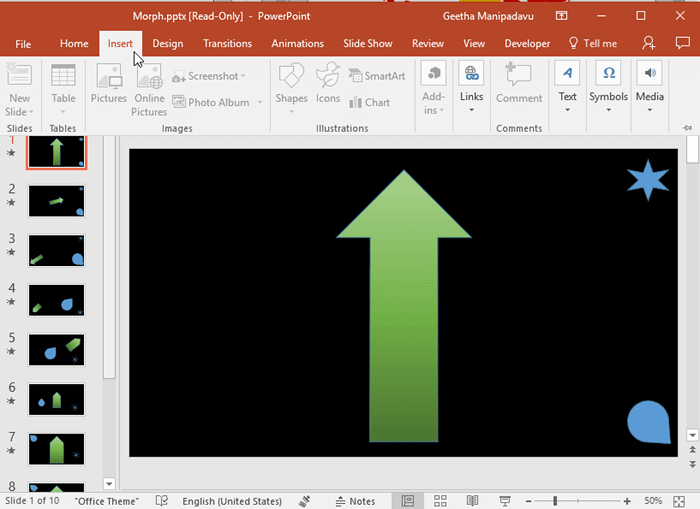Toggle the Notes pane

(355, 500)
